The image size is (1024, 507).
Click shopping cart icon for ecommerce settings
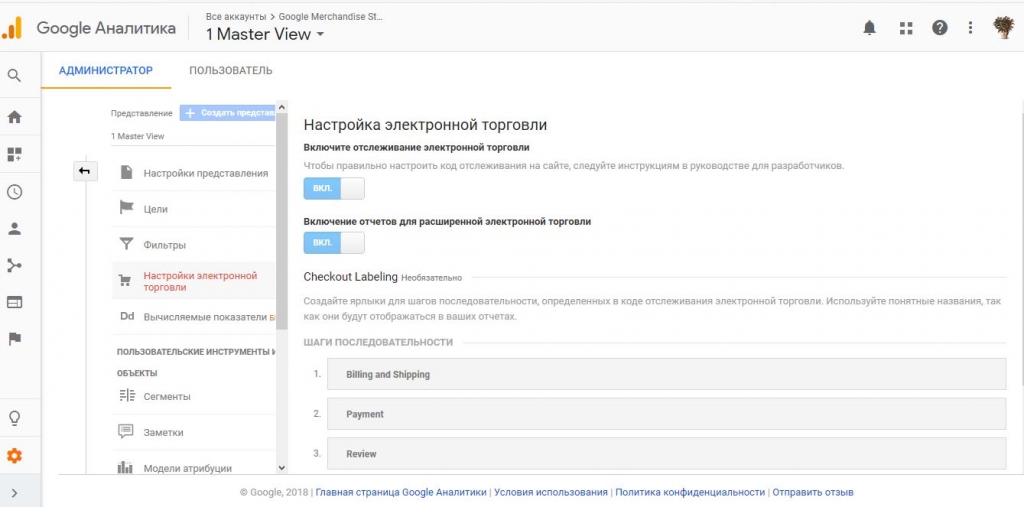tap(124, 281)
